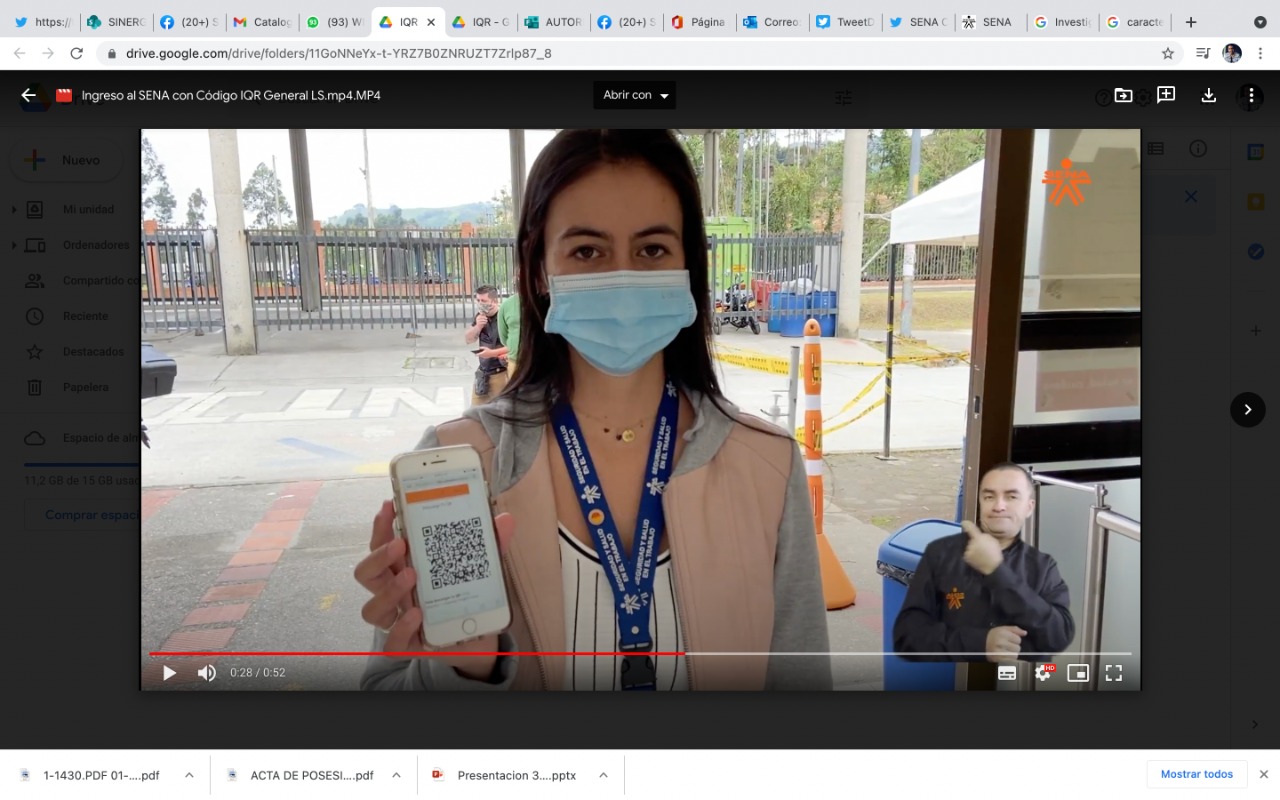Enter fullscreen video mode
The height and width of the screenshot is (800, 1280).
coord(1114,673)
